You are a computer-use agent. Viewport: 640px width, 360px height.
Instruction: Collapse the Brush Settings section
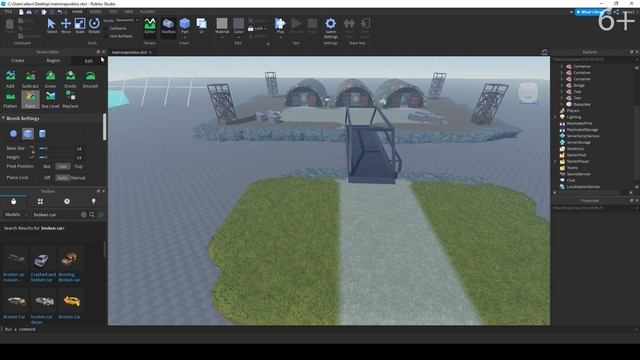pos(3,118)
